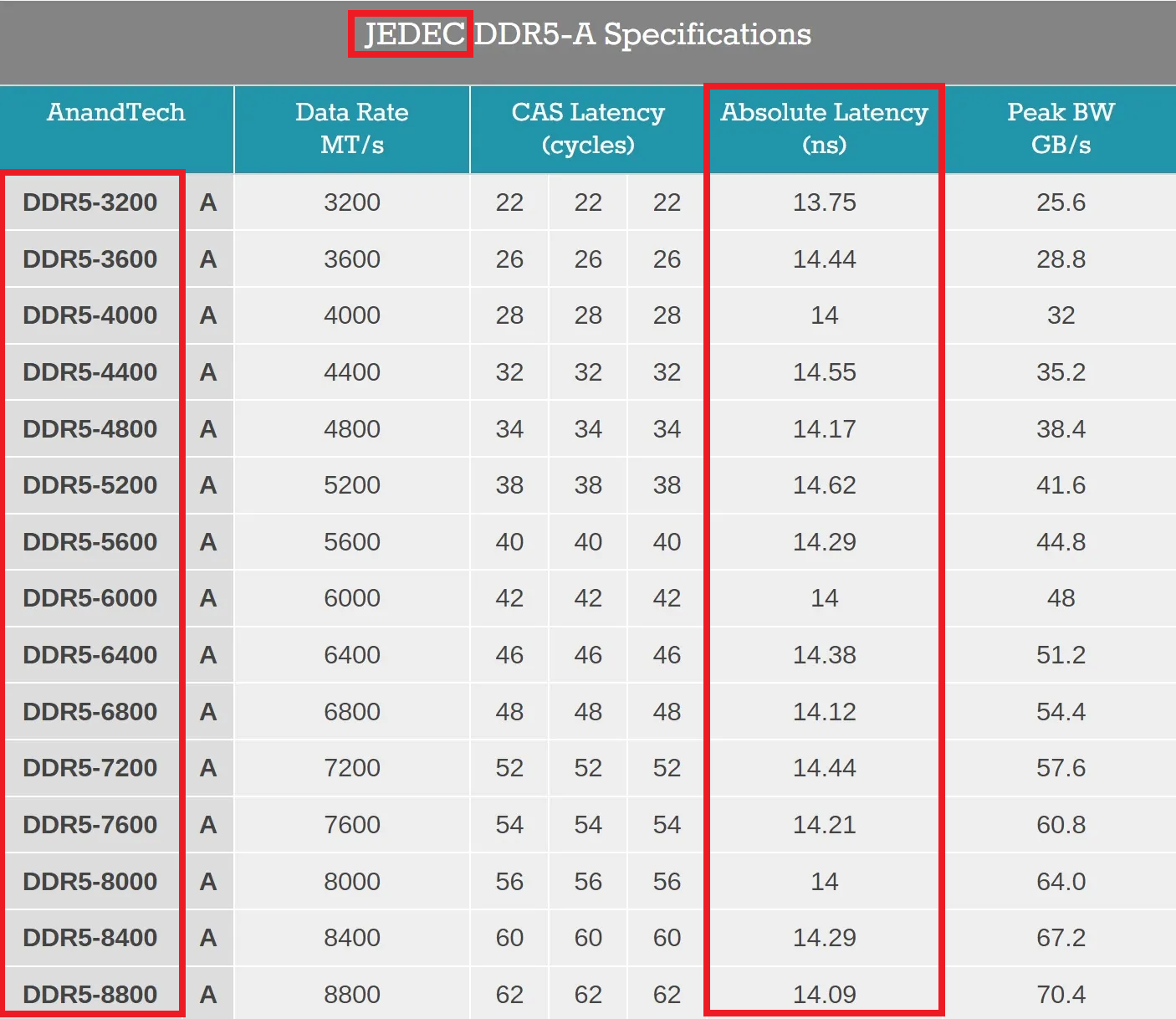Click the absolute latency '13.75'
1176x1019 pixels.
[825, 202]
